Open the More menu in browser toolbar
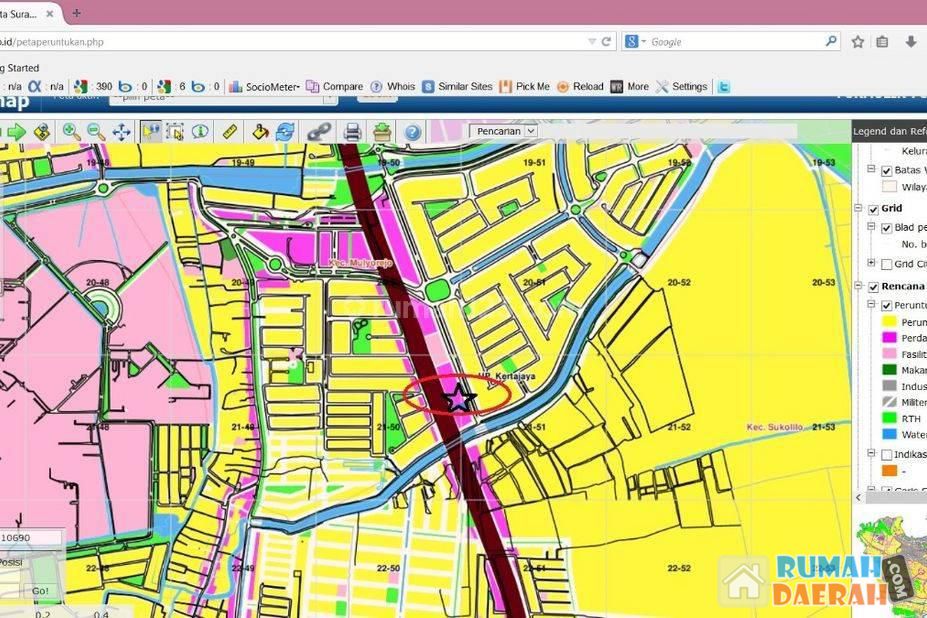The image size is (927, 618). coord(630,87)
